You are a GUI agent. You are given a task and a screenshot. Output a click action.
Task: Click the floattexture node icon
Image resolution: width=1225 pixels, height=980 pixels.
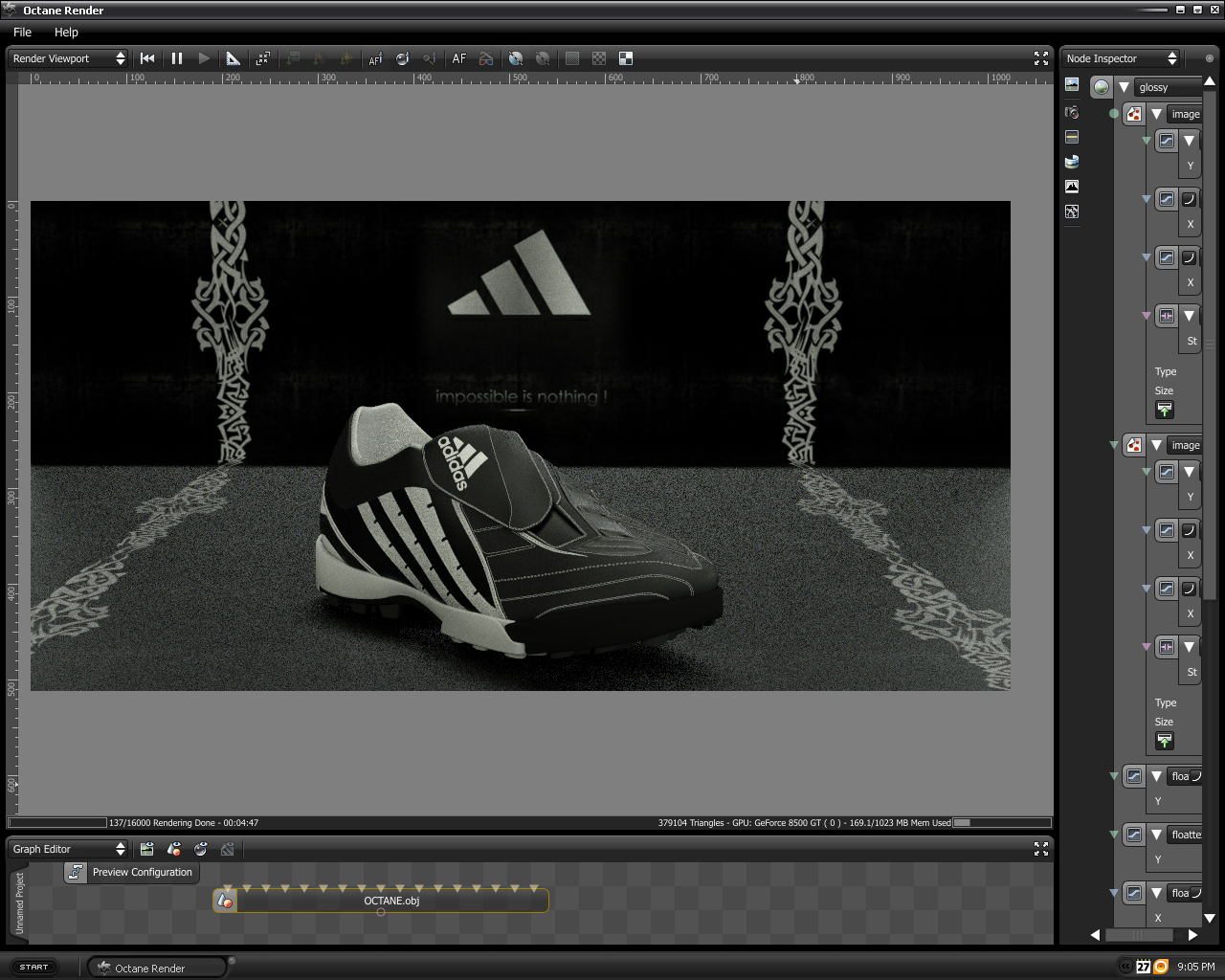[x=1134, y=835]
